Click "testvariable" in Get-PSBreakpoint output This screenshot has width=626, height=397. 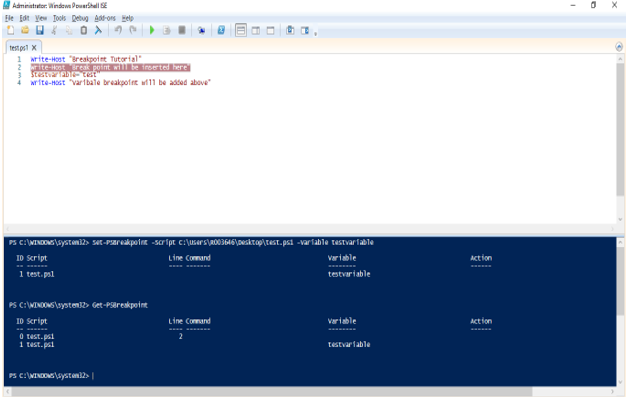(x=349, y=344)
